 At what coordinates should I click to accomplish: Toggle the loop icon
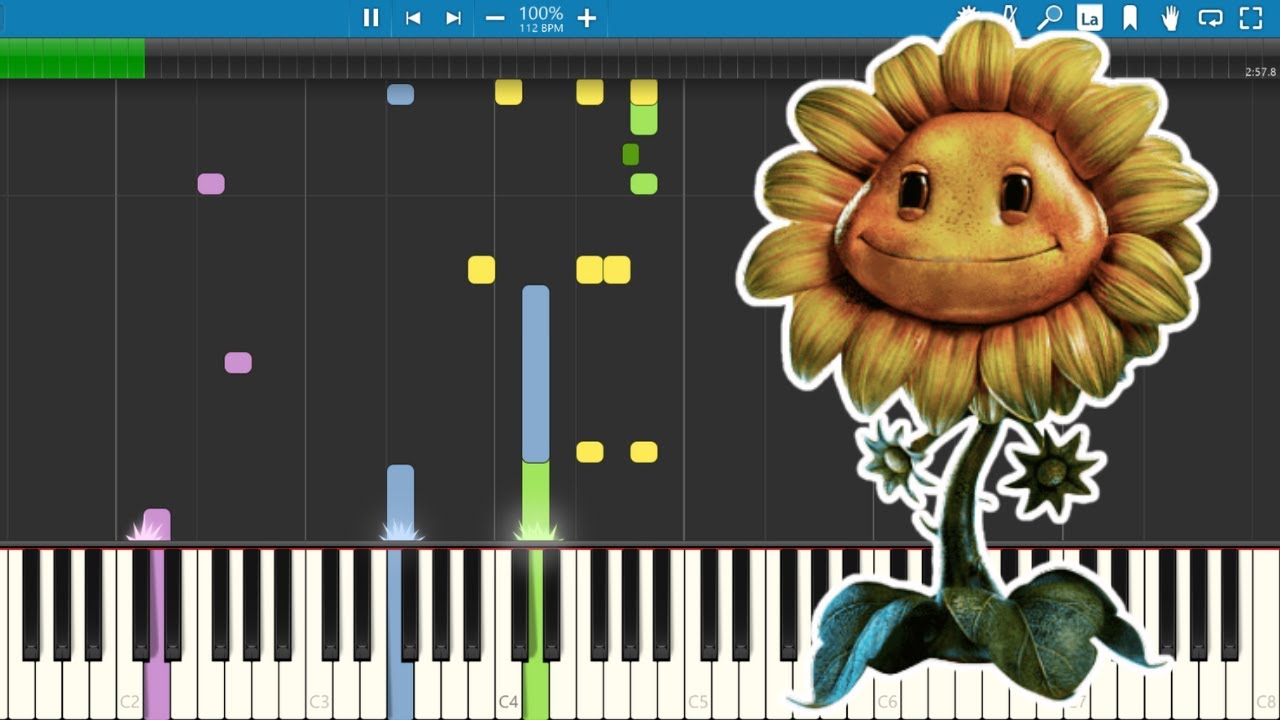pyautogui.click(x=1210, y=18)
